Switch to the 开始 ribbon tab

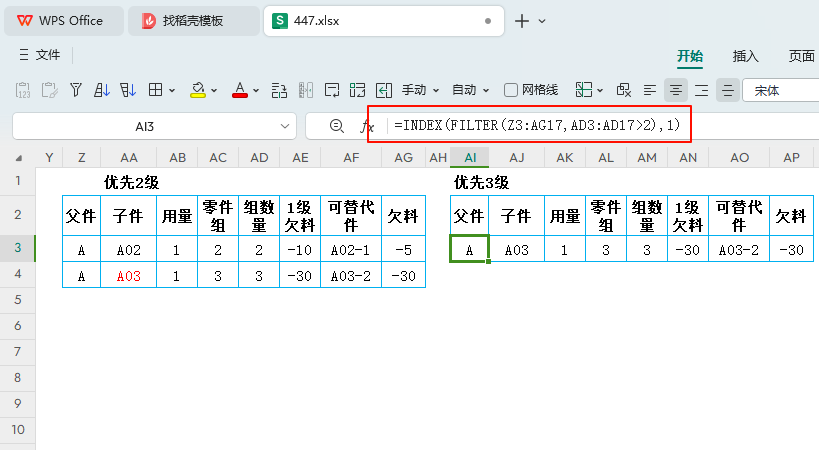[x=690, y=56]
